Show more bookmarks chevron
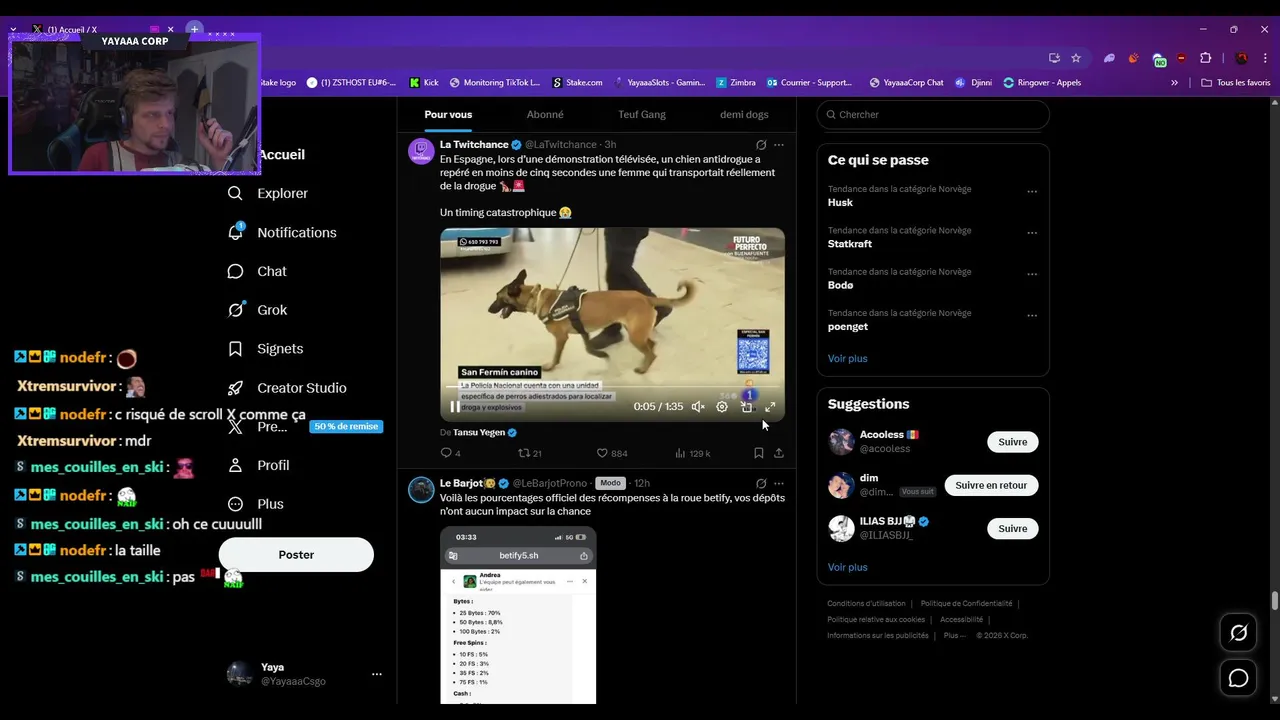The width and height of the screenshot is (1280, 720). click(x=1174, y=83)
